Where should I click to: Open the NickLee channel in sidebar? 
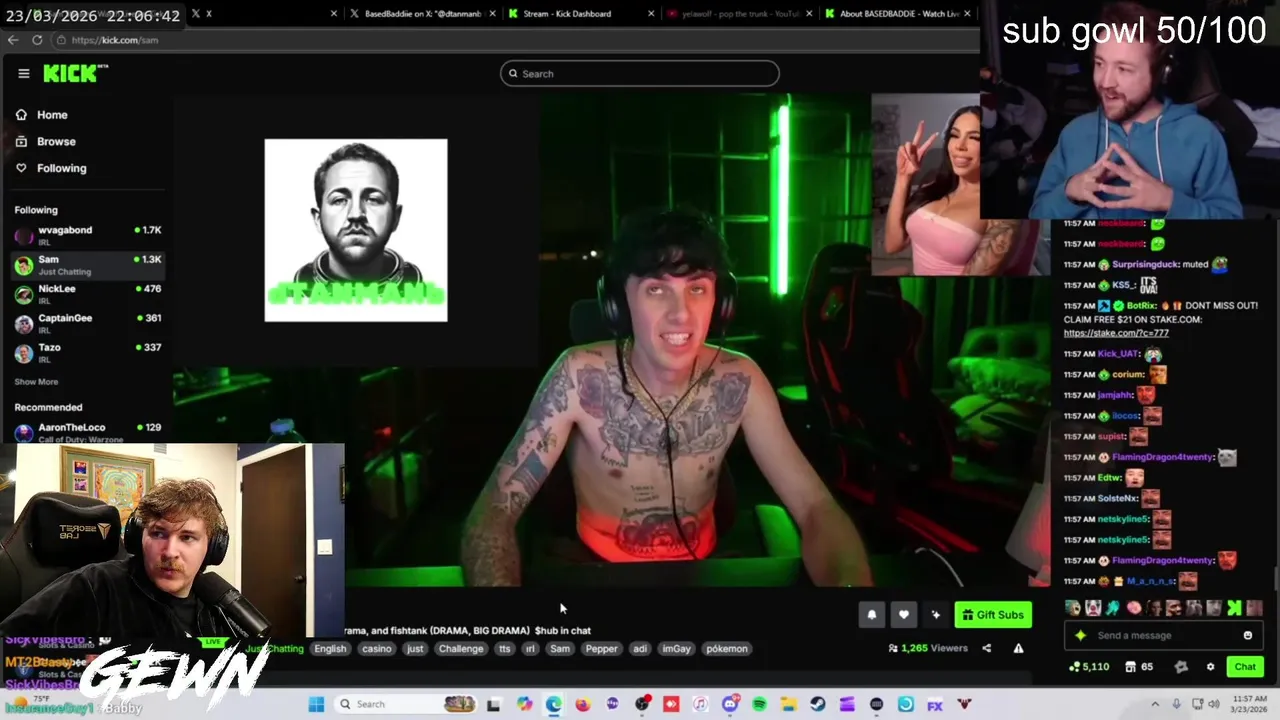(88, 294)
